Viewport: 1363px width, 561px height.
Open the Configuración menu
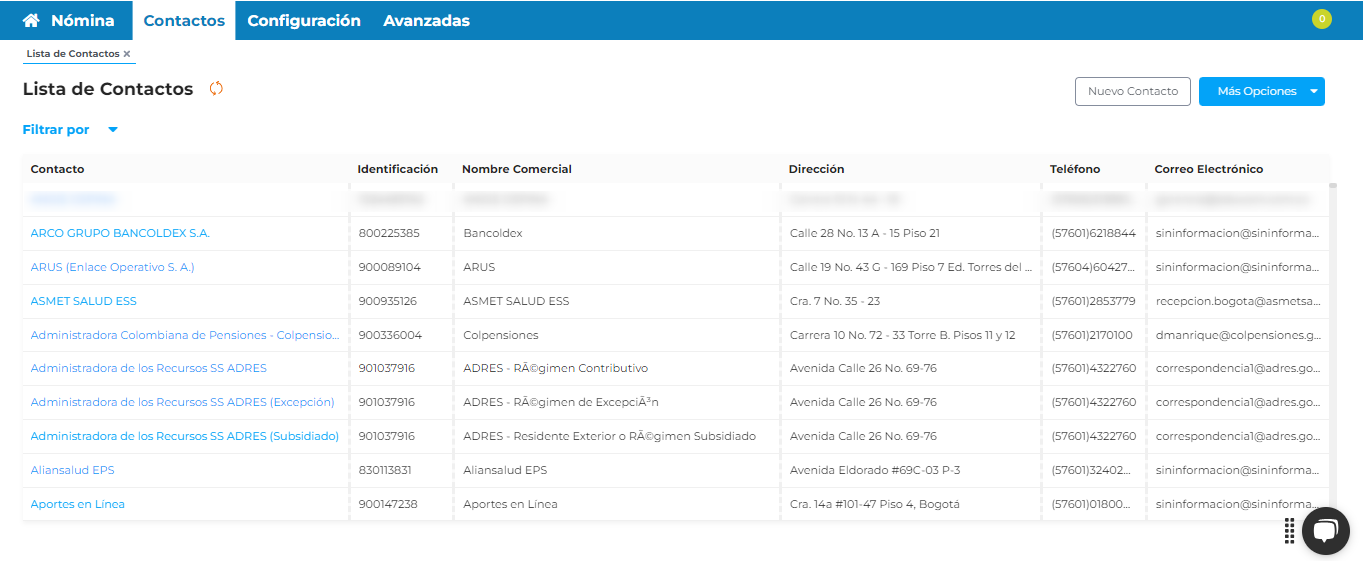pos(304,20)
